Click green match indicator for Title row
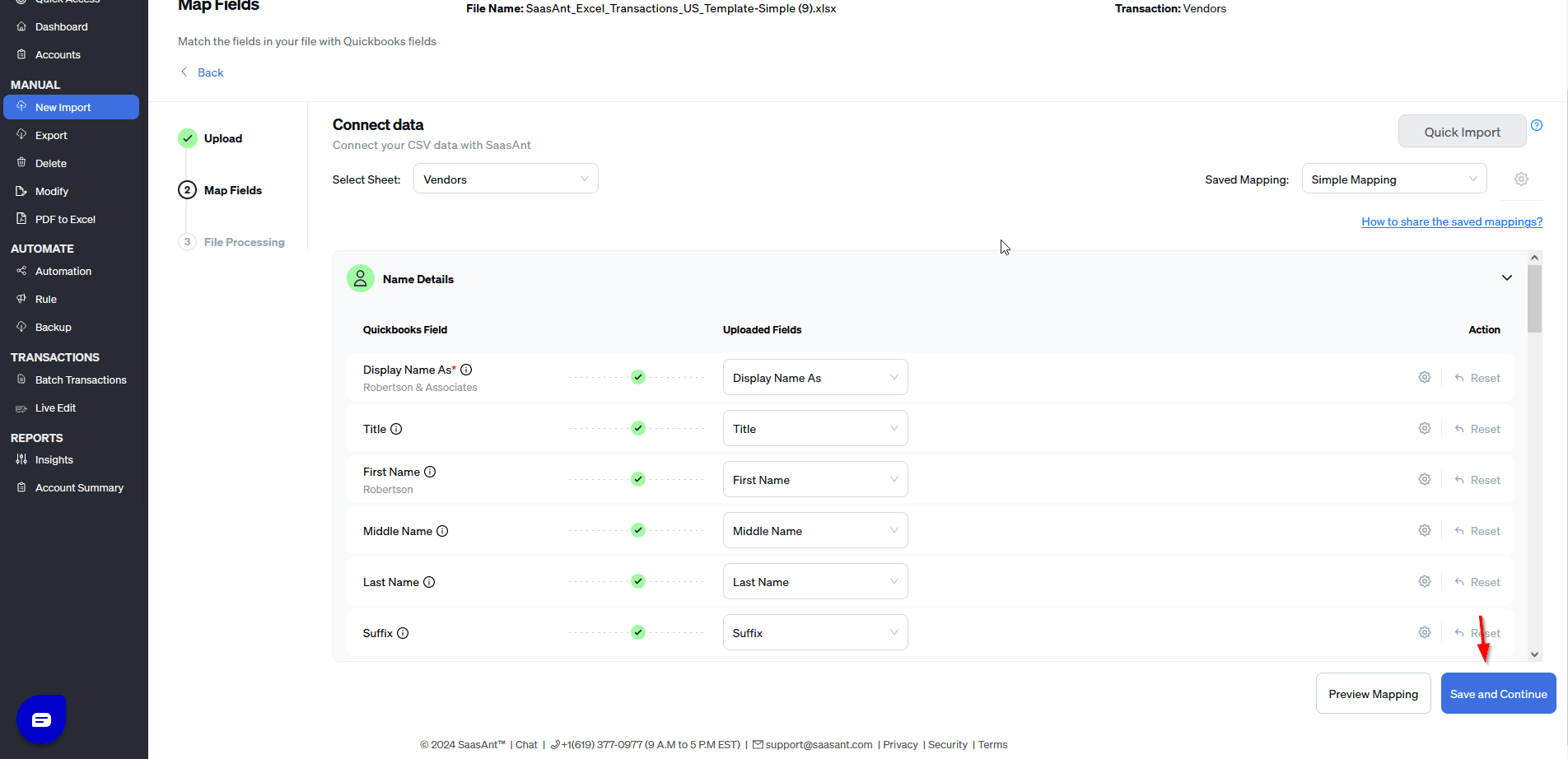Viewport: 1568px width, 759px height. click(x=638, y=428)
